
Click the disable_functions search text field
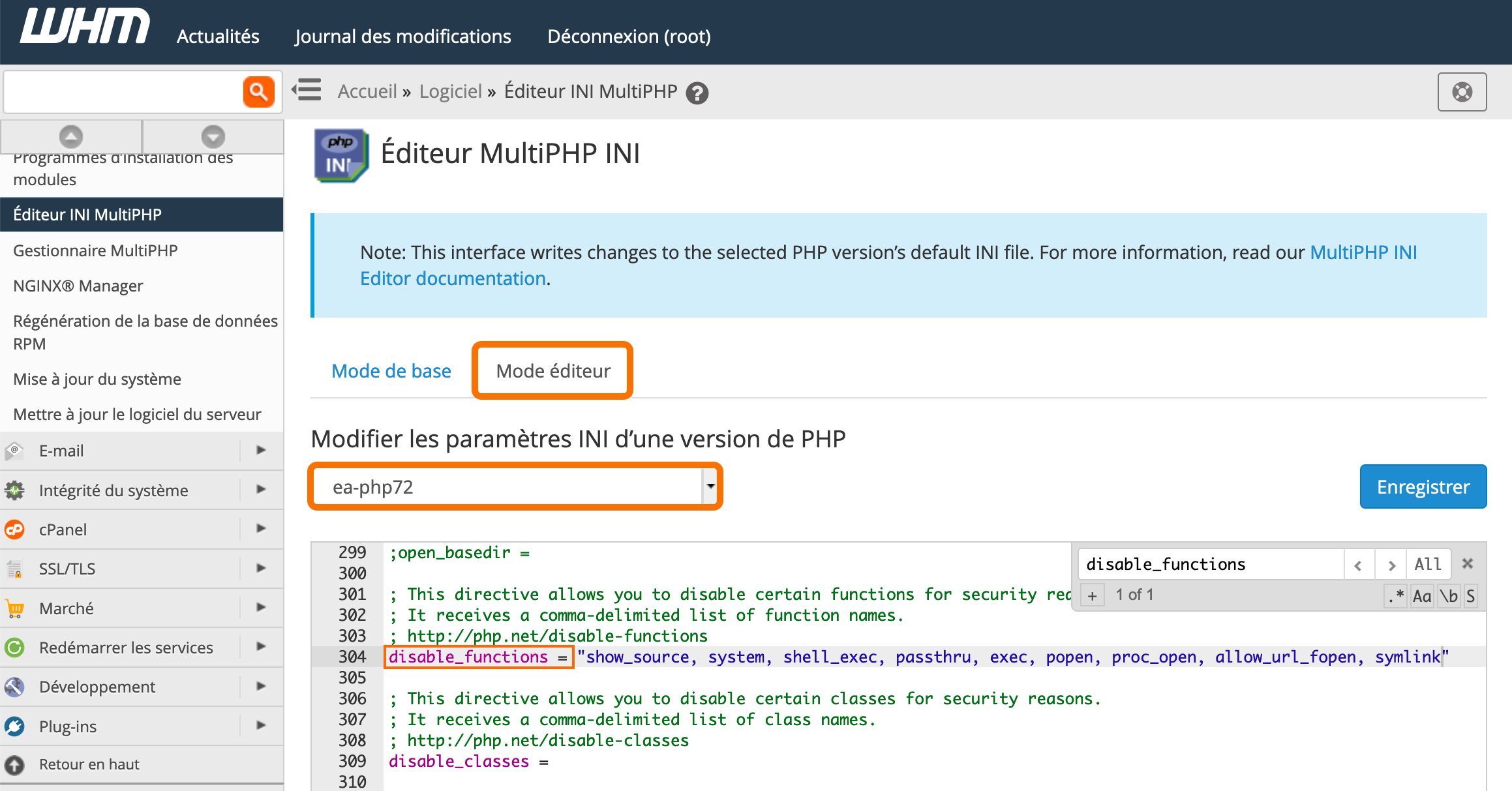(x=1211, y=565)
